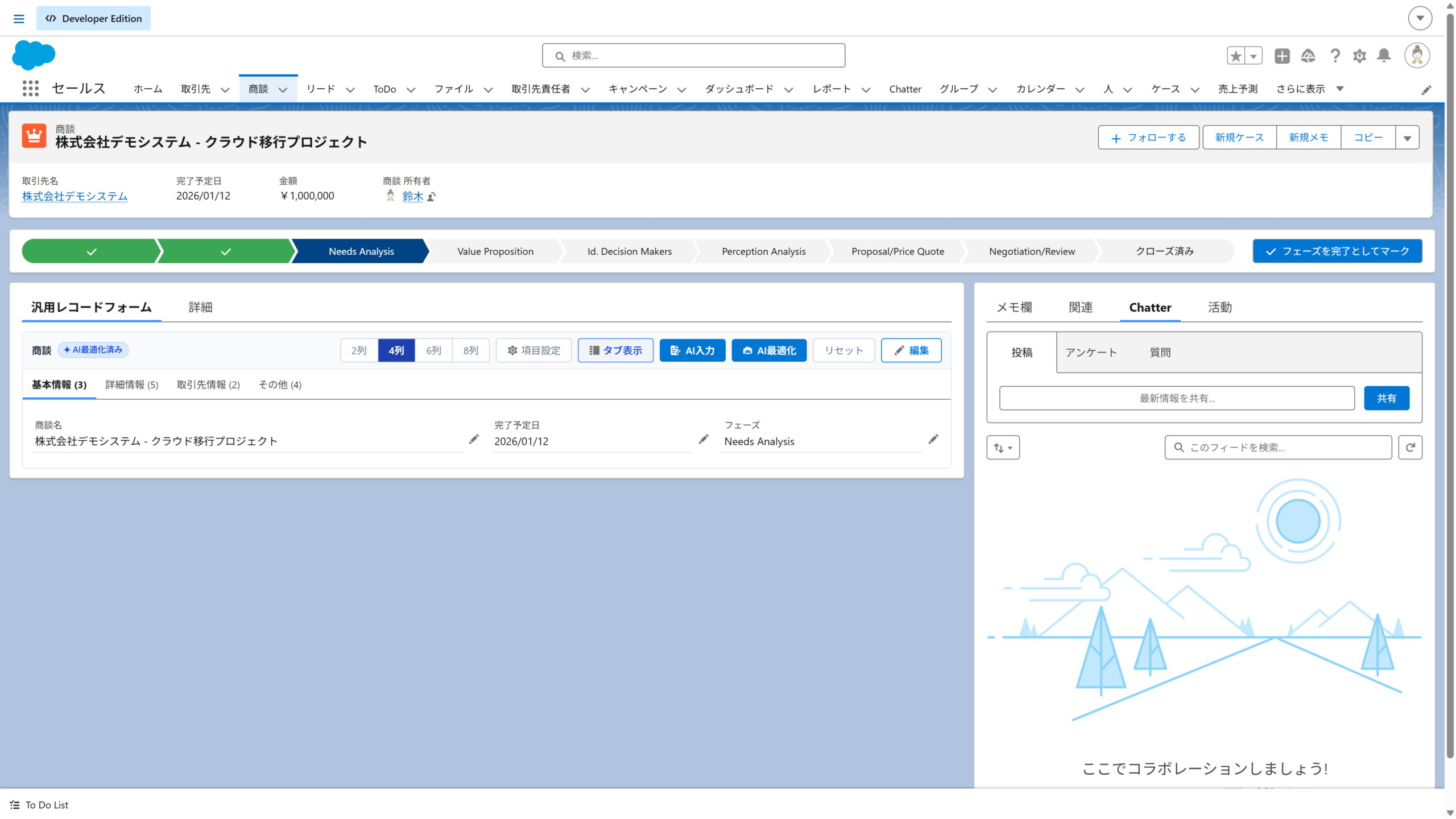Edit the 商談名 field pencil icon
The image size is (1456, 819).
point(474,439)
